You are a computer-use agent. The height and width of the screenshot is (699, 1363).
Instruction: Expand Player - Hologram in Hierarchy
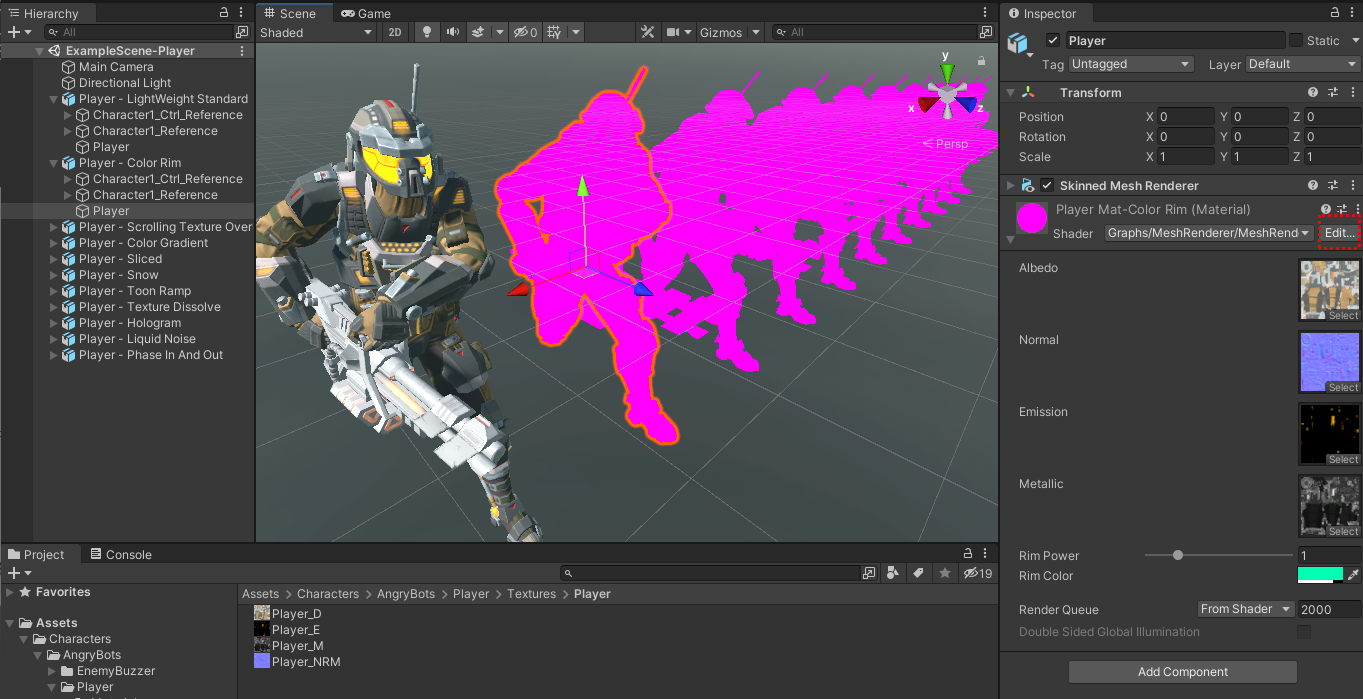click(55, 323)
